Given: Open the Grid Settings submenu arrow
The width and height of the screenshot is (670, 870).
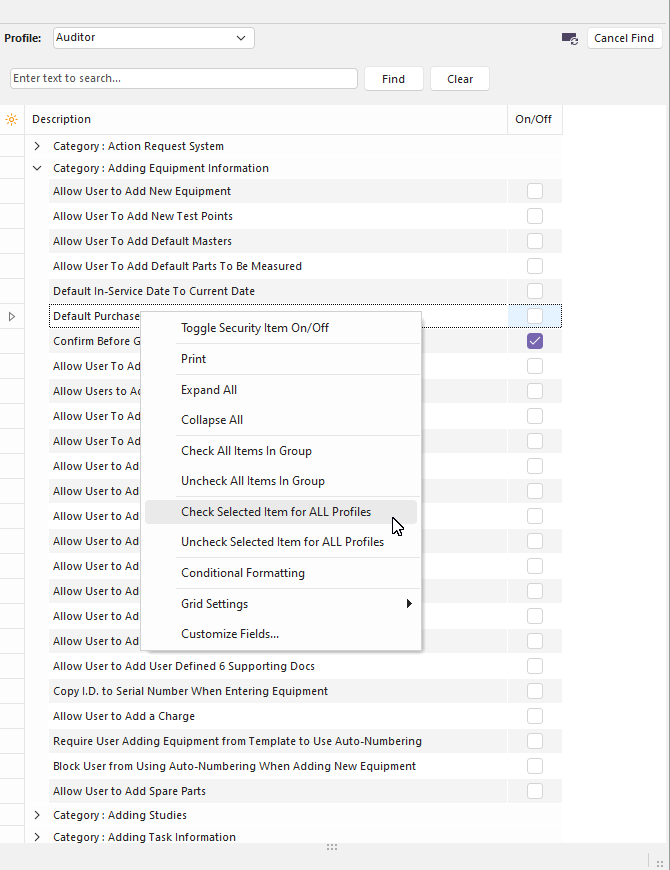Looking at the screenshot, I should point(408,604).
